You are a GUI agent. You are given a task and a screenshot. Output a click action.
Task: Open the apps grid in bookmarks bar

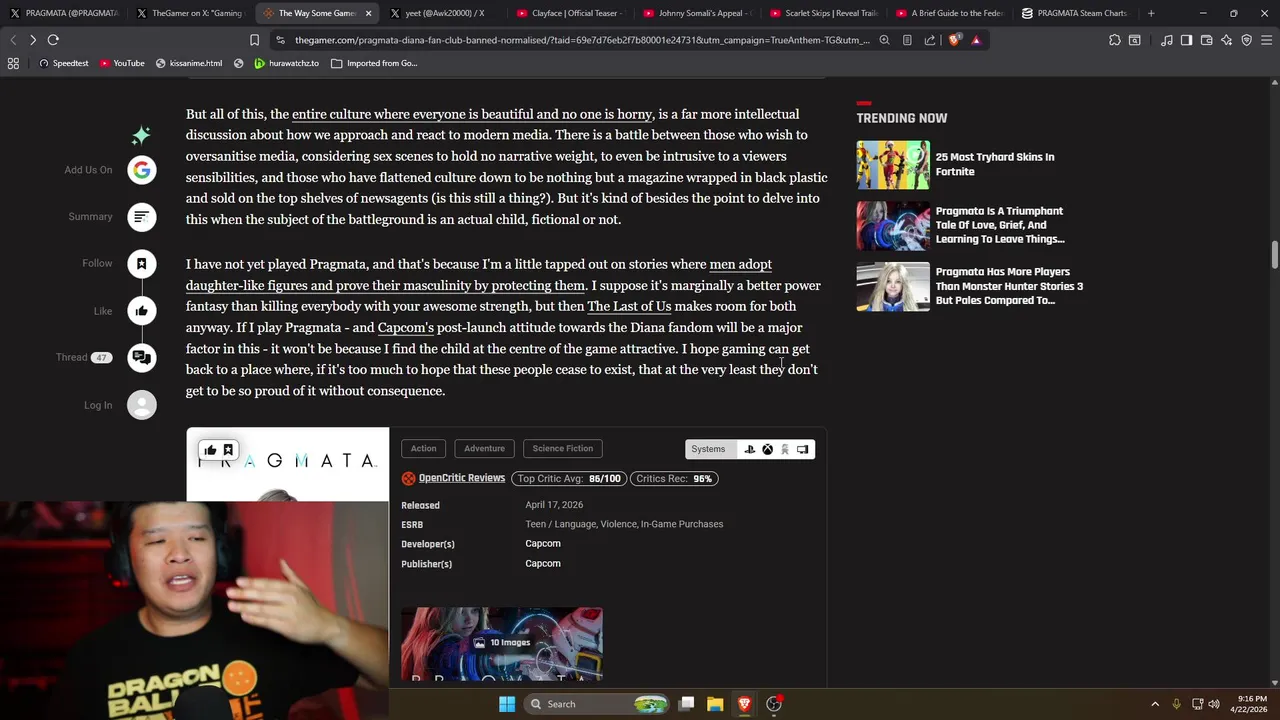(13, 63)
